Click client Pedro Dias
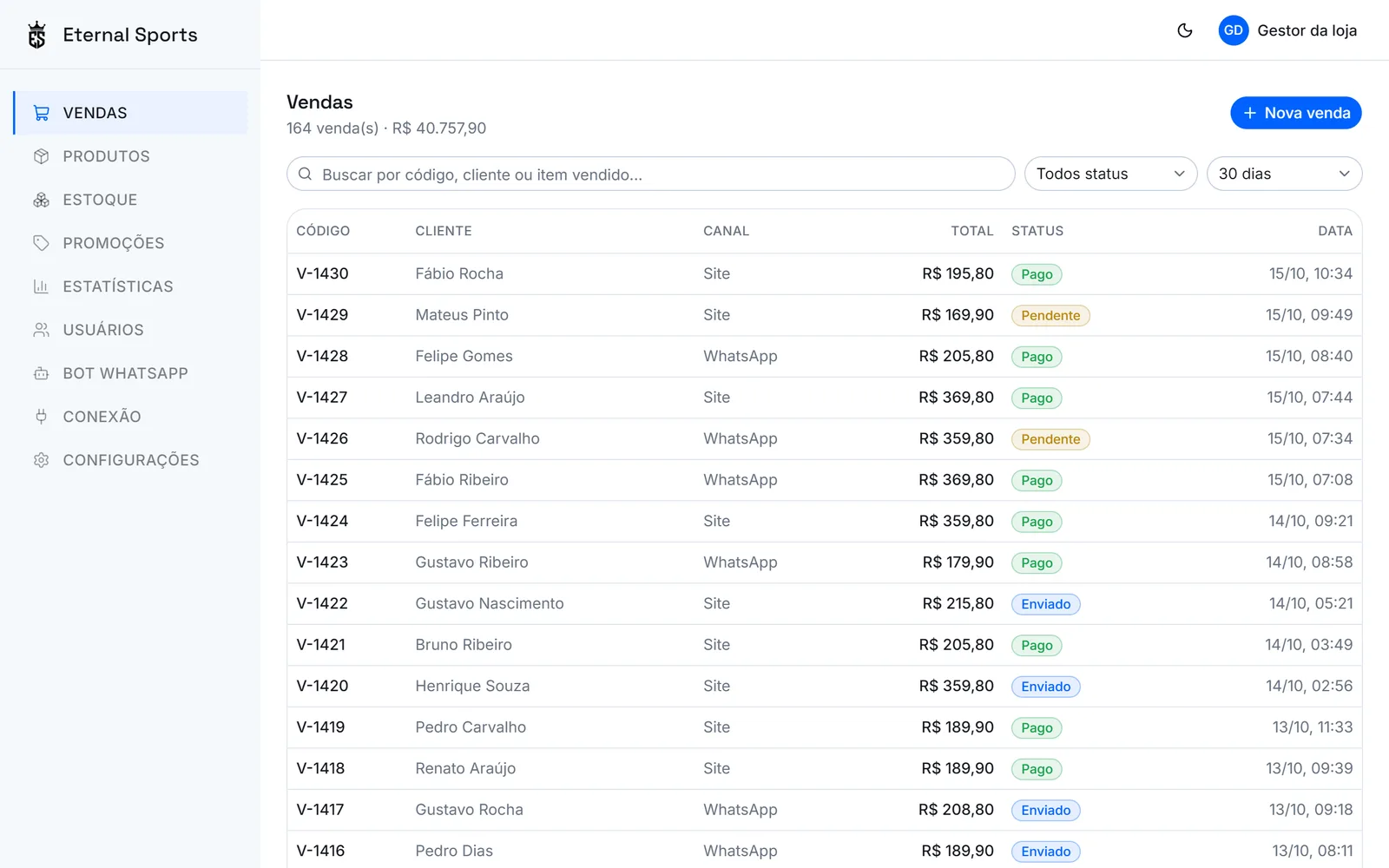1389x868 pixels. (454, 851)
